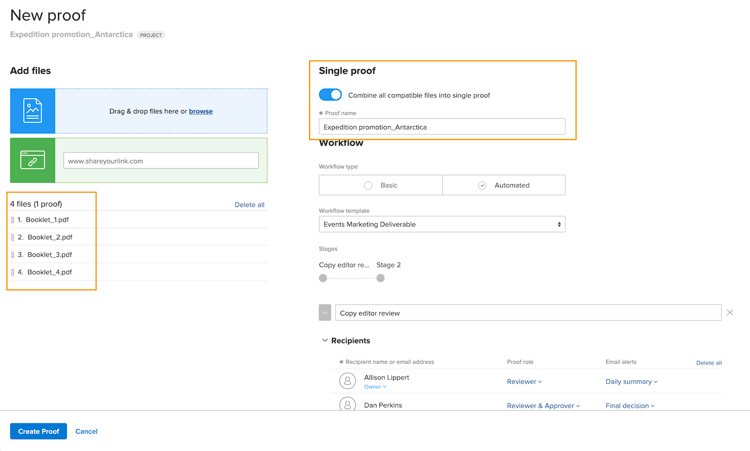Screen dimensions: 750x451
Task: Open the Daily summary email alerts dropdown
Action: tap(631, 381)
